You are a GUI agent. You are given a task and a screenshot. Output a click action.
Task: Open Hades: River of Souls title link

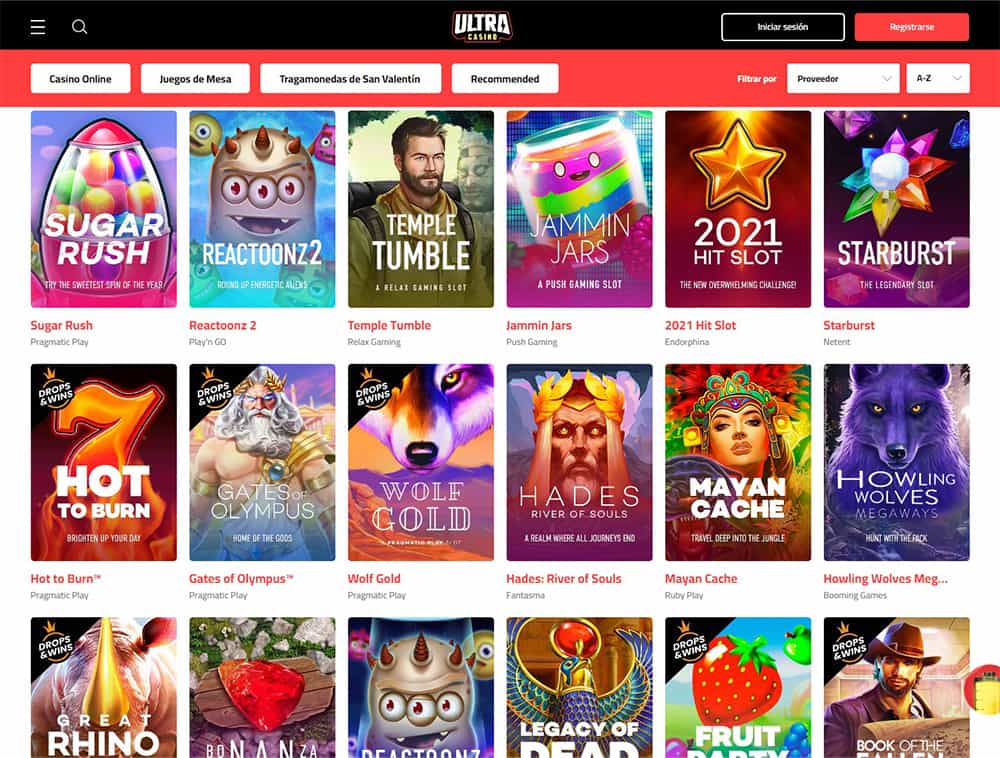pyautogui.click(x=564, y=578)
